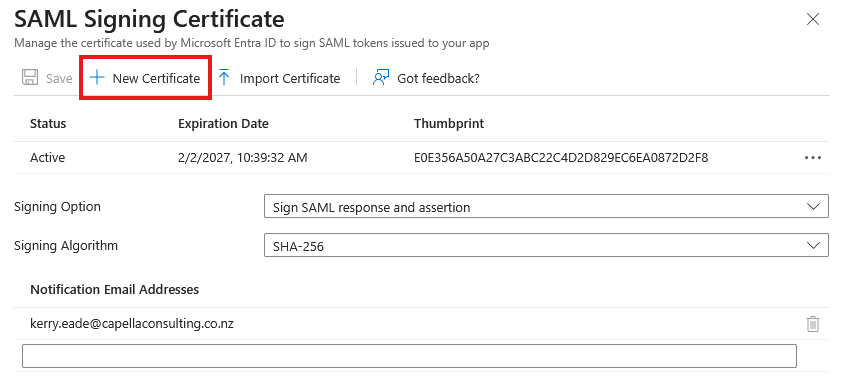Click the chevron on Signing Option box
Image resolution: width=844 pixels, height=387 pixels.
813,207
